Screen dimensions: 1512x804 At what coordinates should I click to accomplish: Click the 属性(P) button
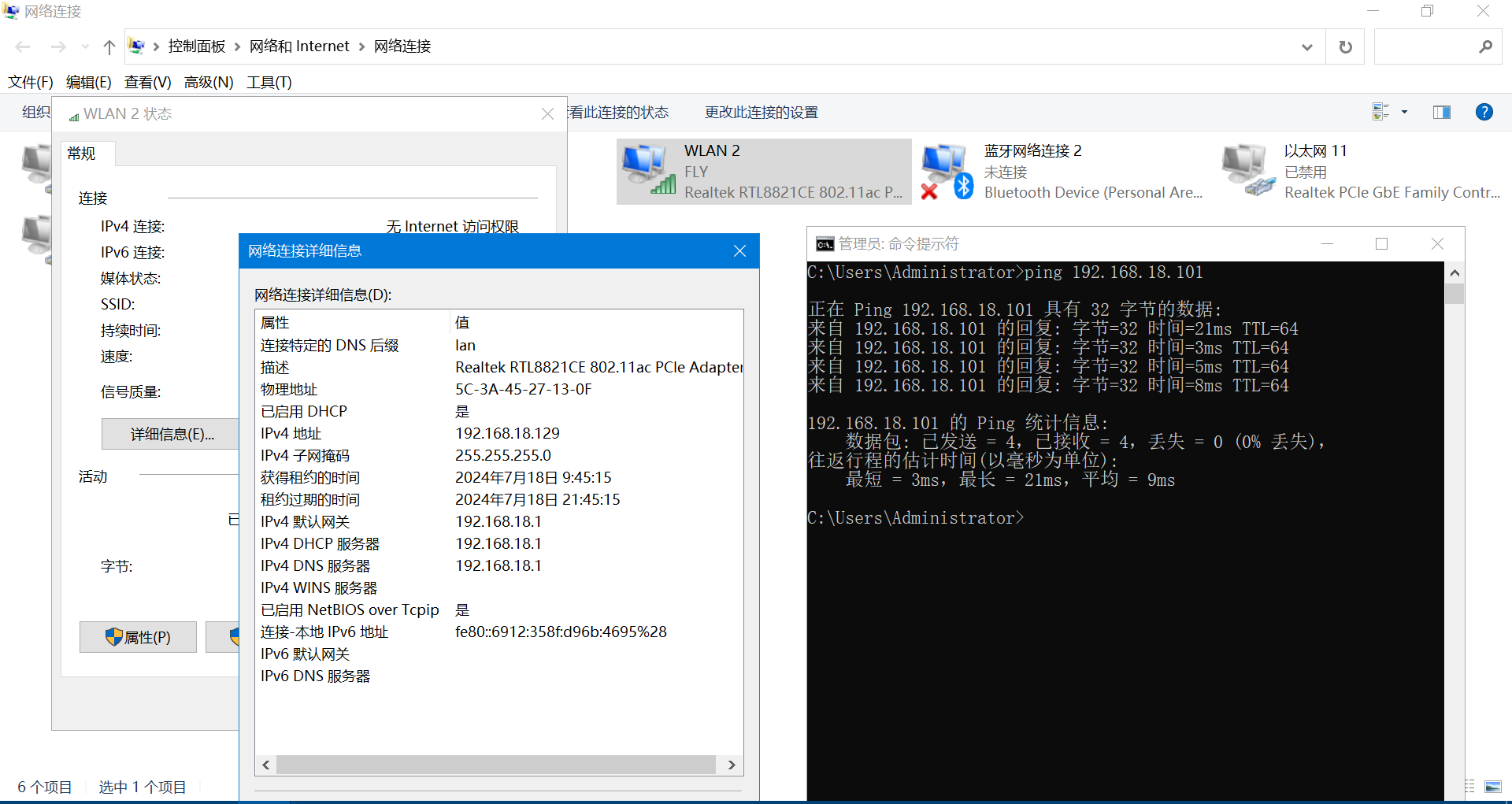pyautogui.click(x=139, y=637)
